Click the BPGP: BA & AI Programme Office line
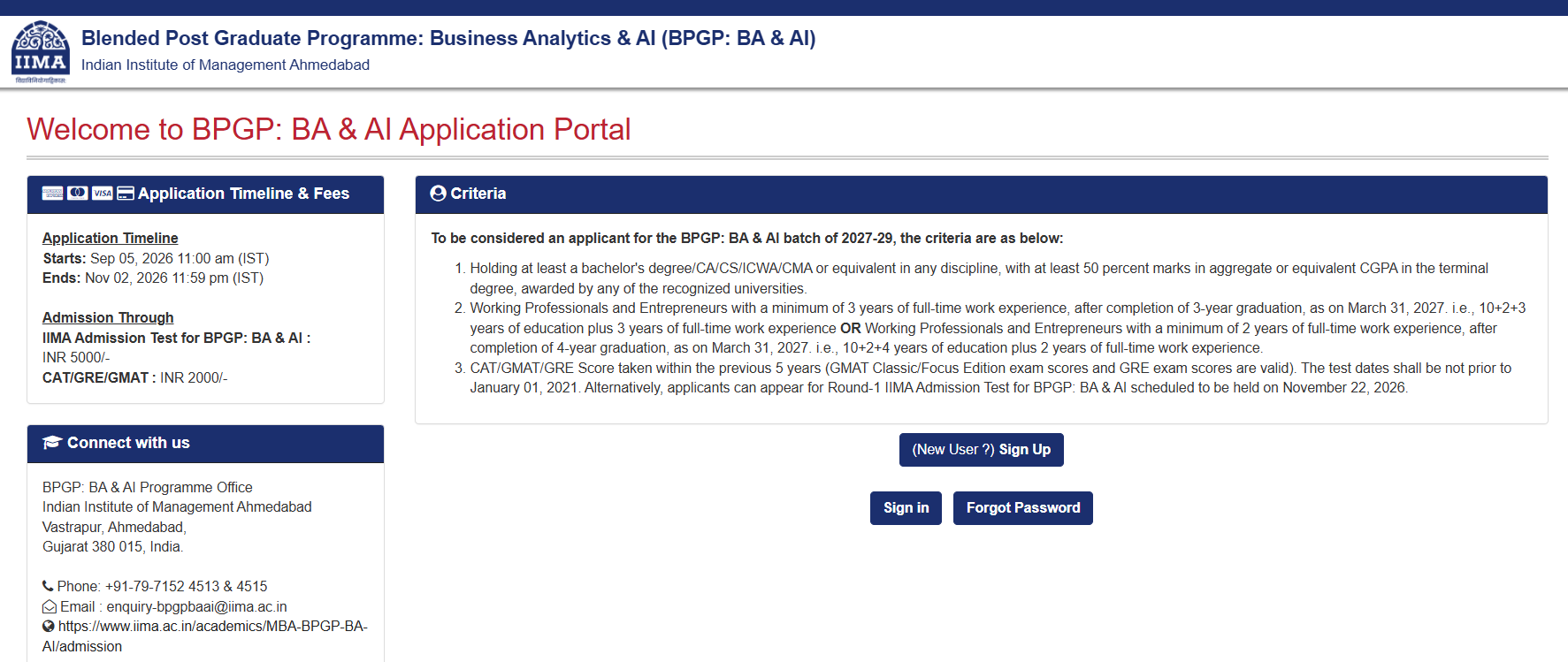This screenshot has width=1568, height=662. click(148, 487)
